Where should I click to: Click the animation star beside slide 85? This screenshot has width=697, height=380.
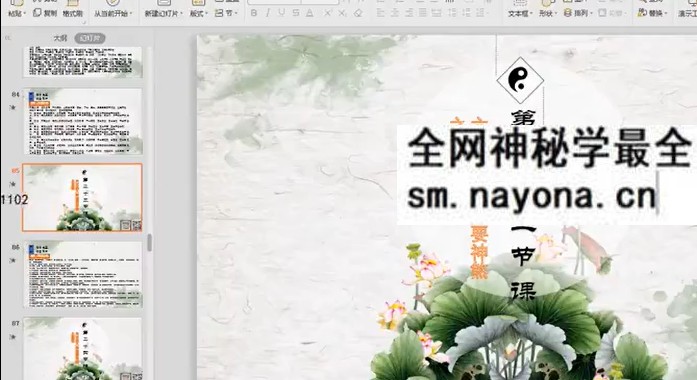(13, 184)
